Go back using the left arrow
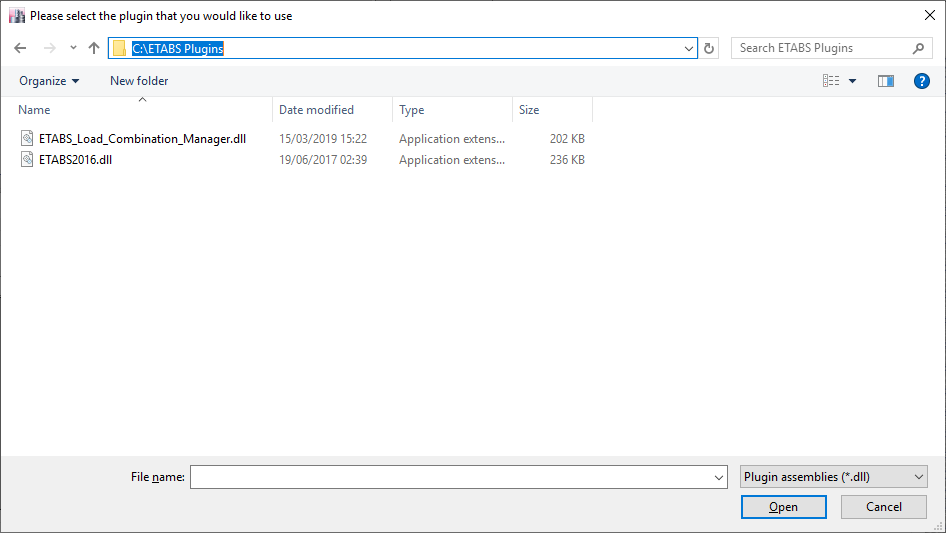The height and width of the screenshot is (533, 946). click(20, 48)
